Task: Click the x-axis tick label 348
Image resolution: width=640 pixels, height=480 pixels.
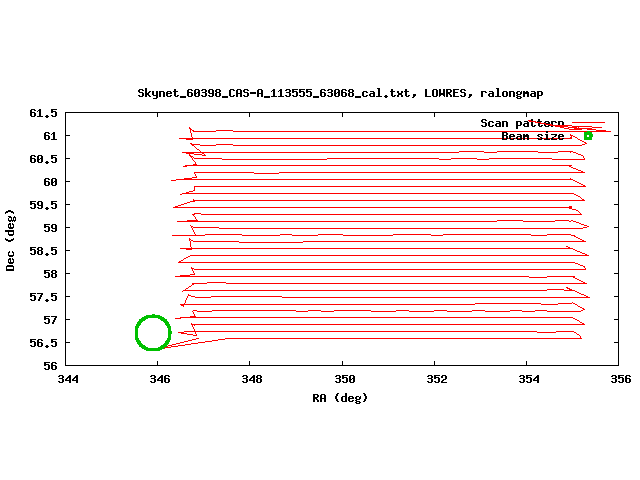Action: (x=252, y=379)
